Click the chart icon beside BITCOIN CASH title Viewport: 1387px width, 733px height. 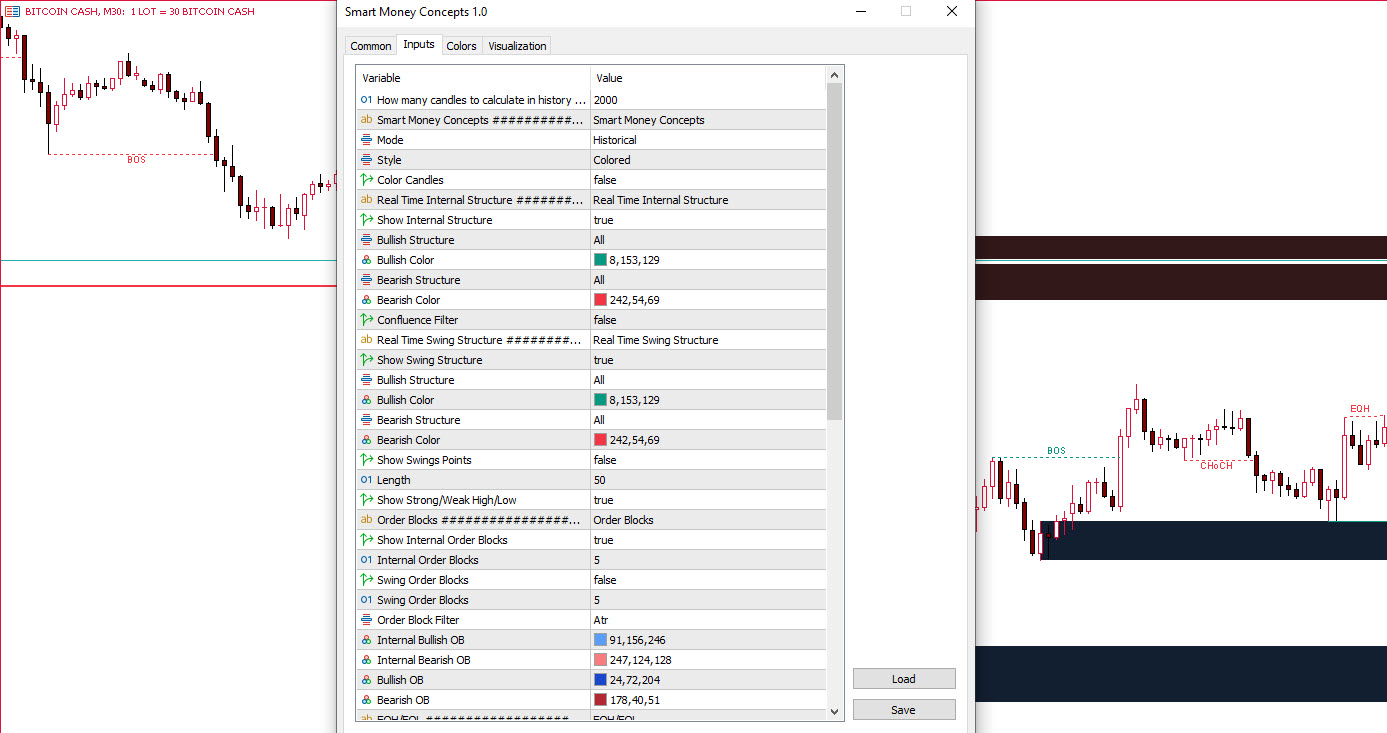click(12, 11)
